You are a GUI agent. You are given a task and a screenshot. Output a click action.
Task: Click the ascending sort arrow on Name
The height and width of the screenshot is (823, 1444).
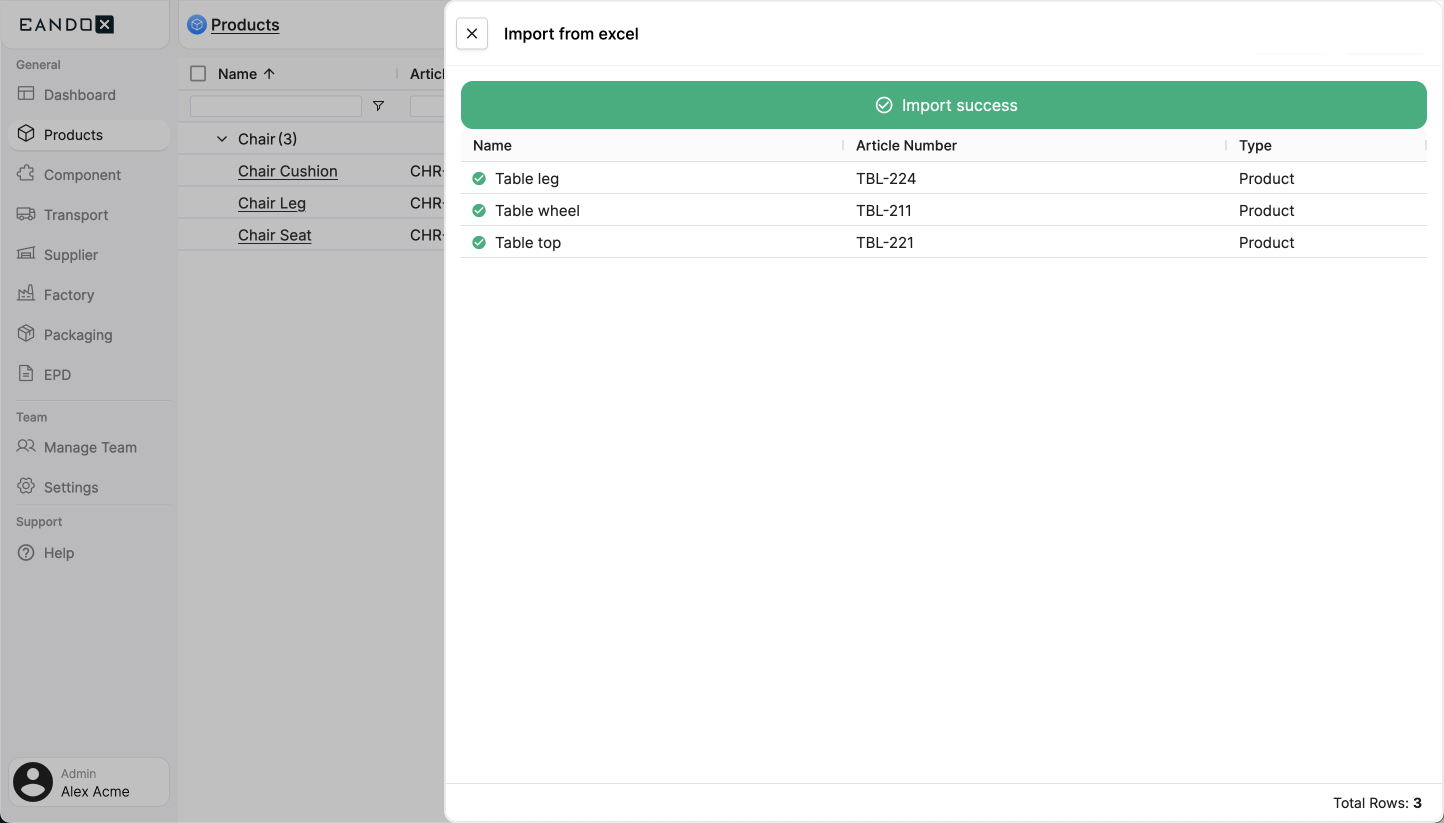coord(269,73)
